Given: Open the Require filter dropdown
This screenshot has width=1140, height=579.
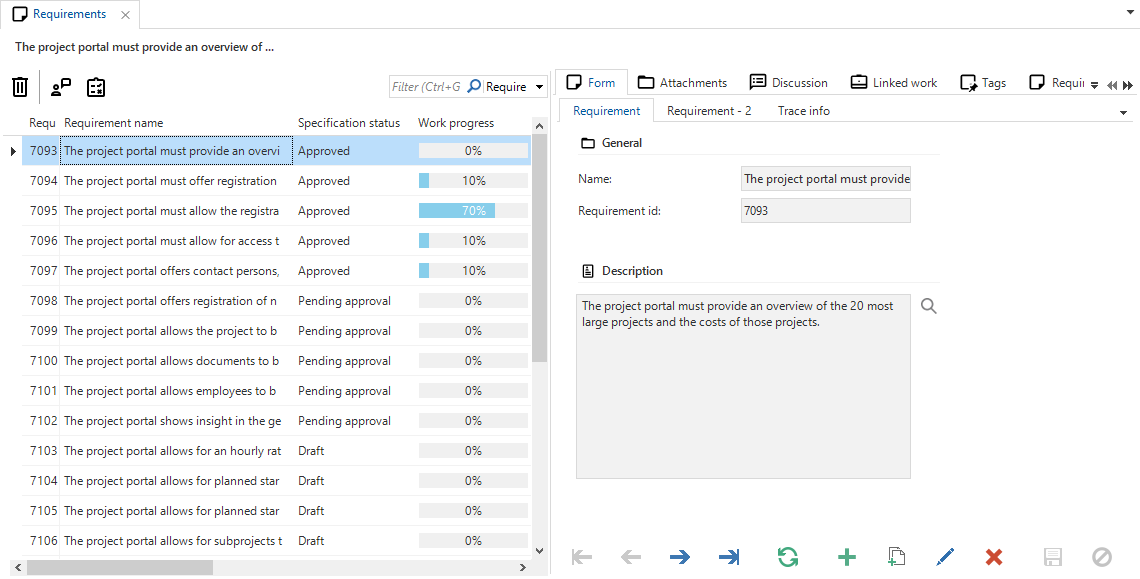Looking at the screenshot, I should pos(540,87).
